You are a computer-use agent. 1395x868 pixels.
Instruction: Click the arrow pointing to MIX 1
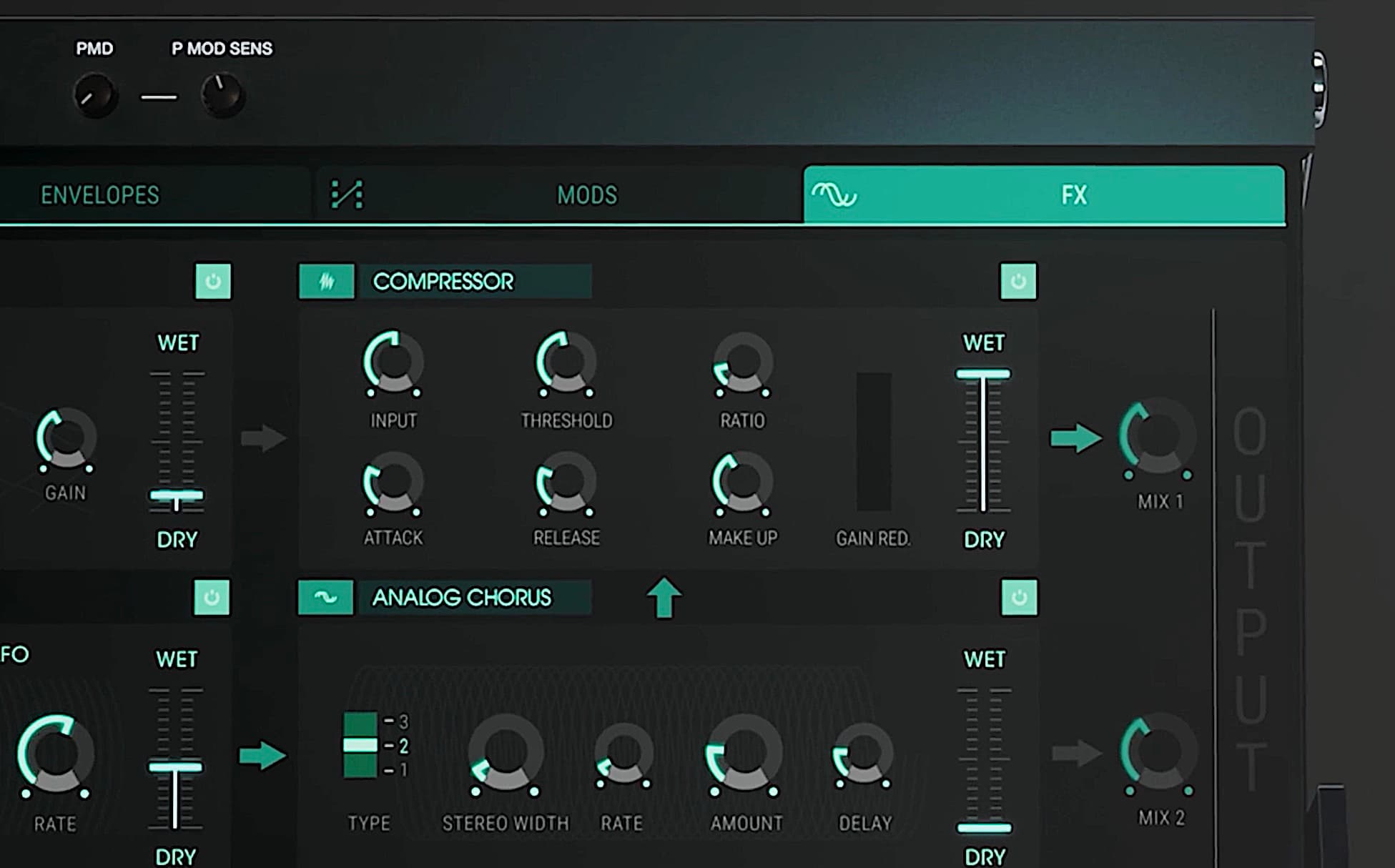pyautogui.click(x=1075, y=438)
